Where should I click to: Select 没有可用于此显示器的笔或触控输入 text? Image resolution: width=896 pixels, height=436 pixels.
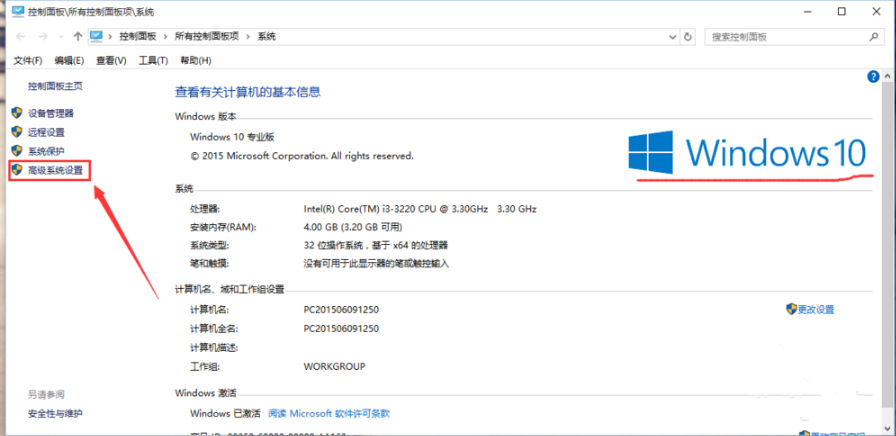click(377, 263)
